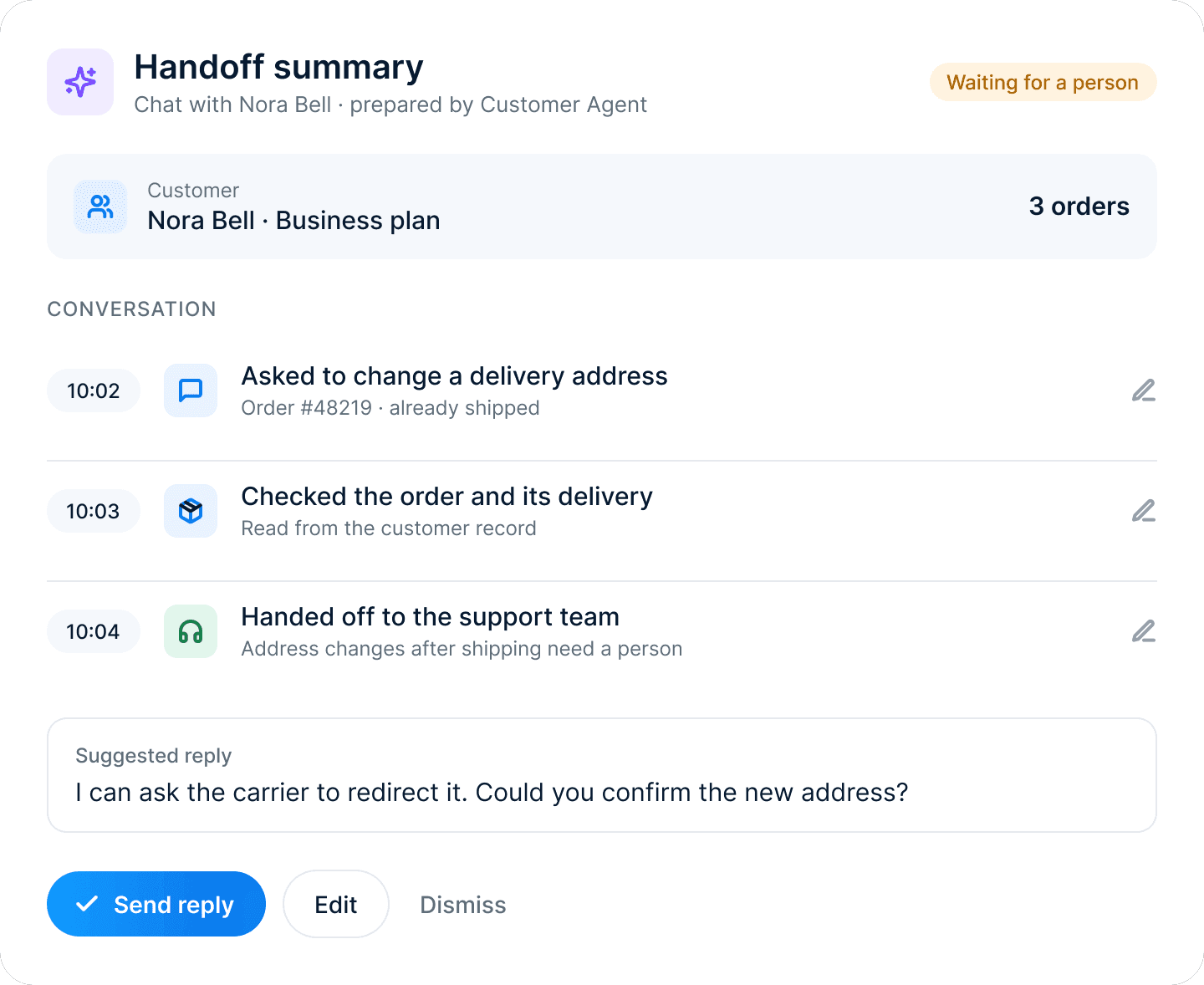Select the 10:03 timestamp chip
This screenshot has width=1204, height=985.
(x=94, y=511)
